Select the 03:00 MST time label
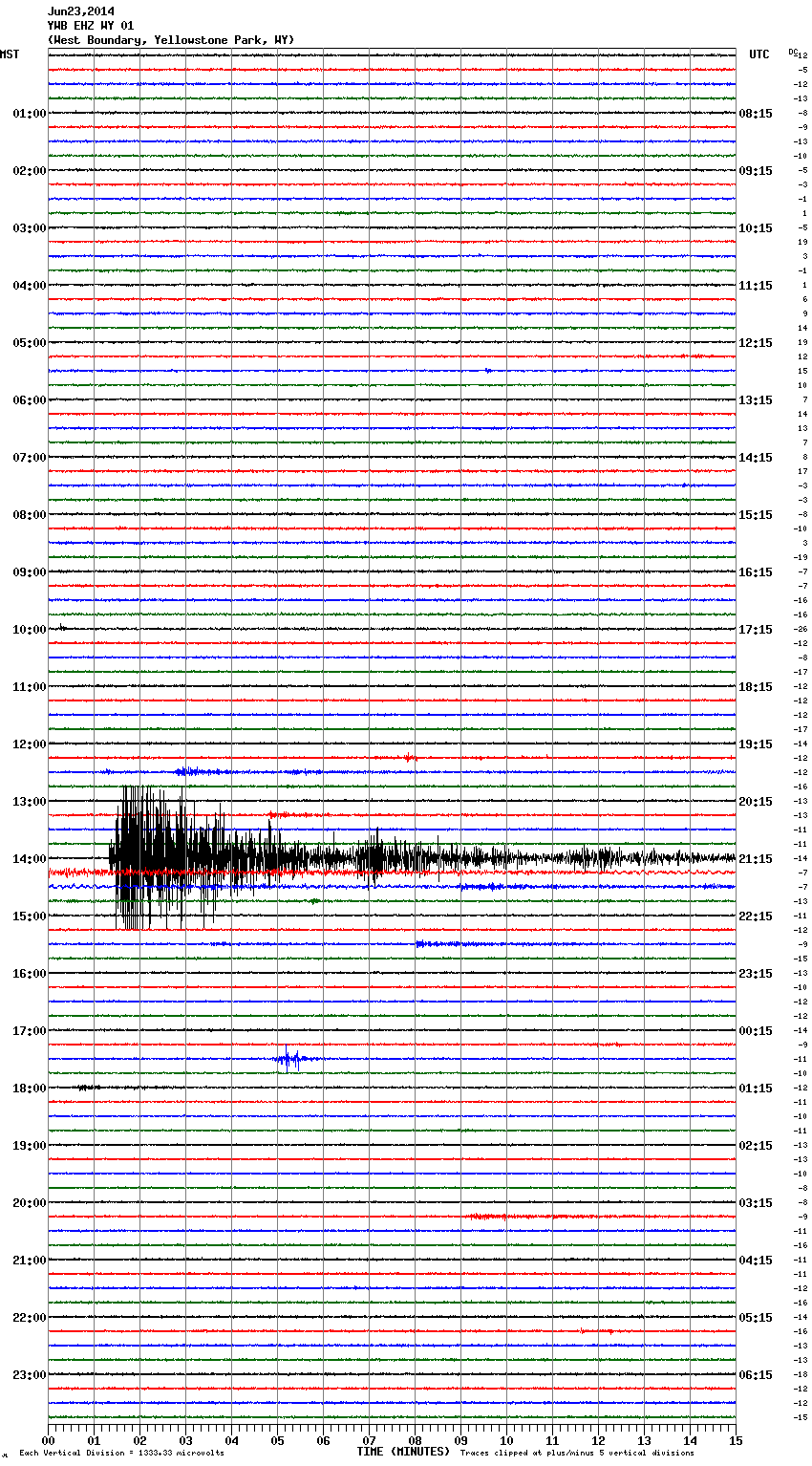The height and width of the screenshot is (1466, 812). [30, 228]
